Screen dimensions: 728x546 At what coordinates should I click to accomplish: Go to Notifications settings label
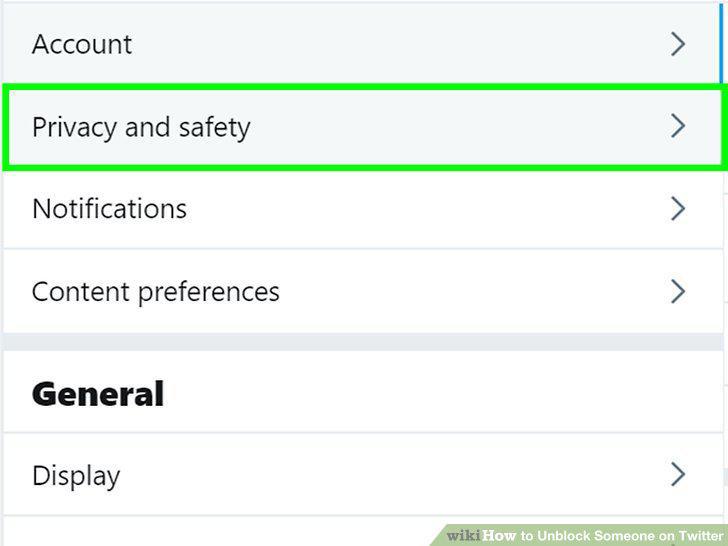pos(110,209)
